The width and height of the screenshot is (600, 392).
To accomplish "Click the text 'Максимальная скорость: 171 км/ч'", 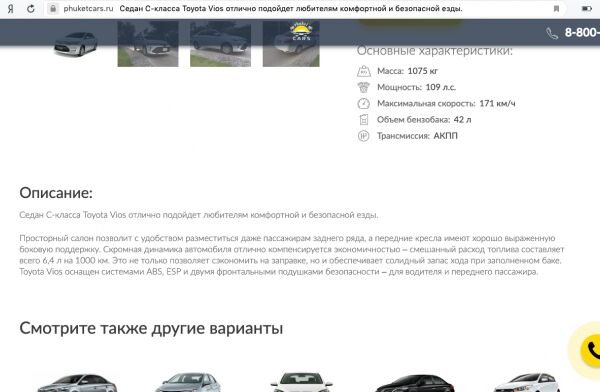I will (446, 103).
